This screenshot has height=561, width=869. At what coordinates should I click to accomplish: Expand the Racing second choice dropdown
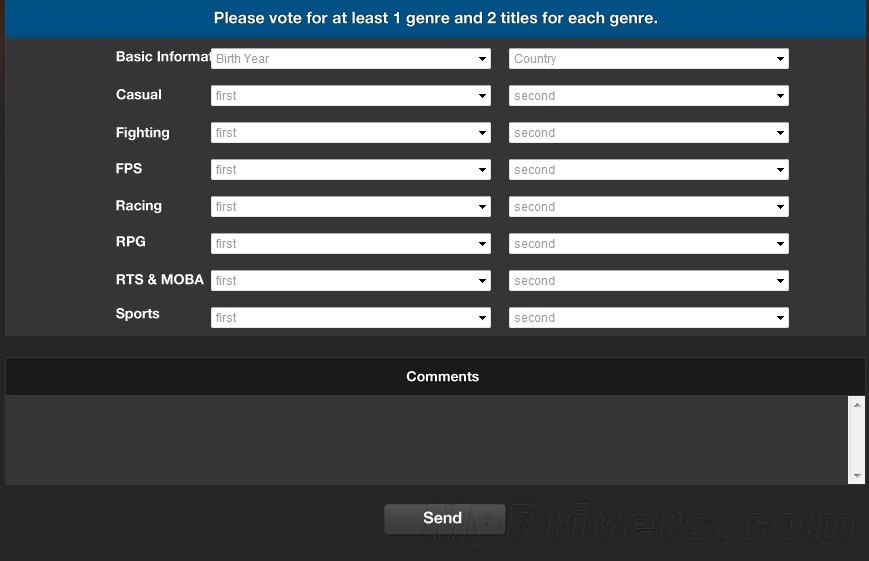point(648,207)
